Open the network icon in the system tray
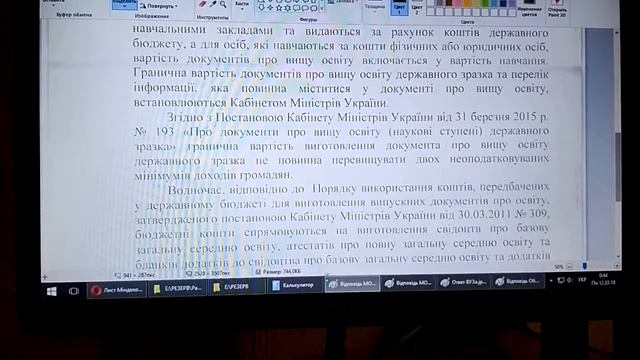The image size is (640, 360). tap(561, 280)
